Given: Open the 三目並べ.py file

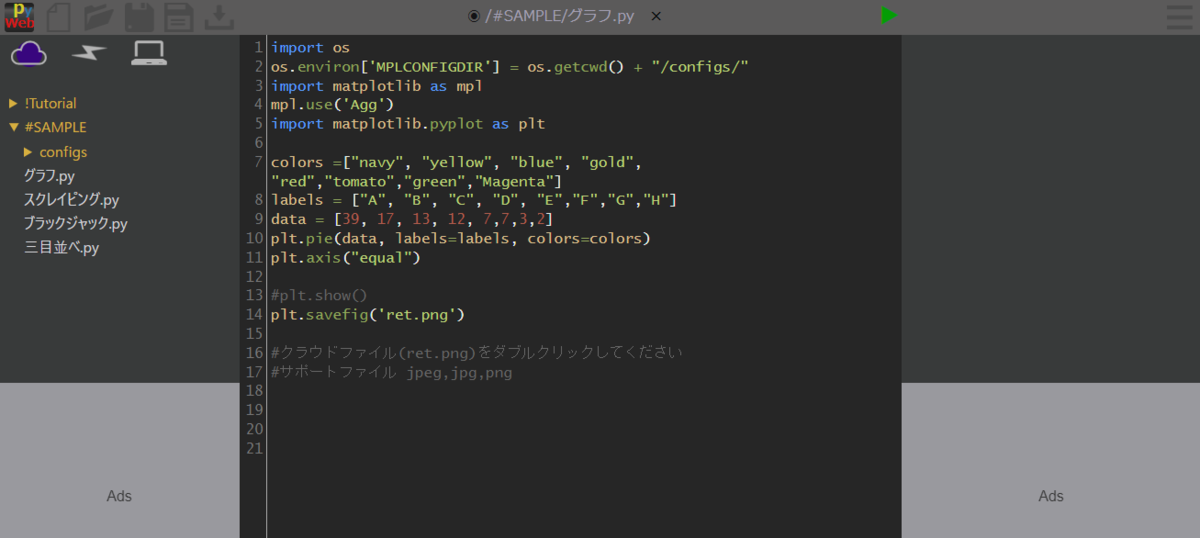Looking at the screenshot, I should (61, 248).
